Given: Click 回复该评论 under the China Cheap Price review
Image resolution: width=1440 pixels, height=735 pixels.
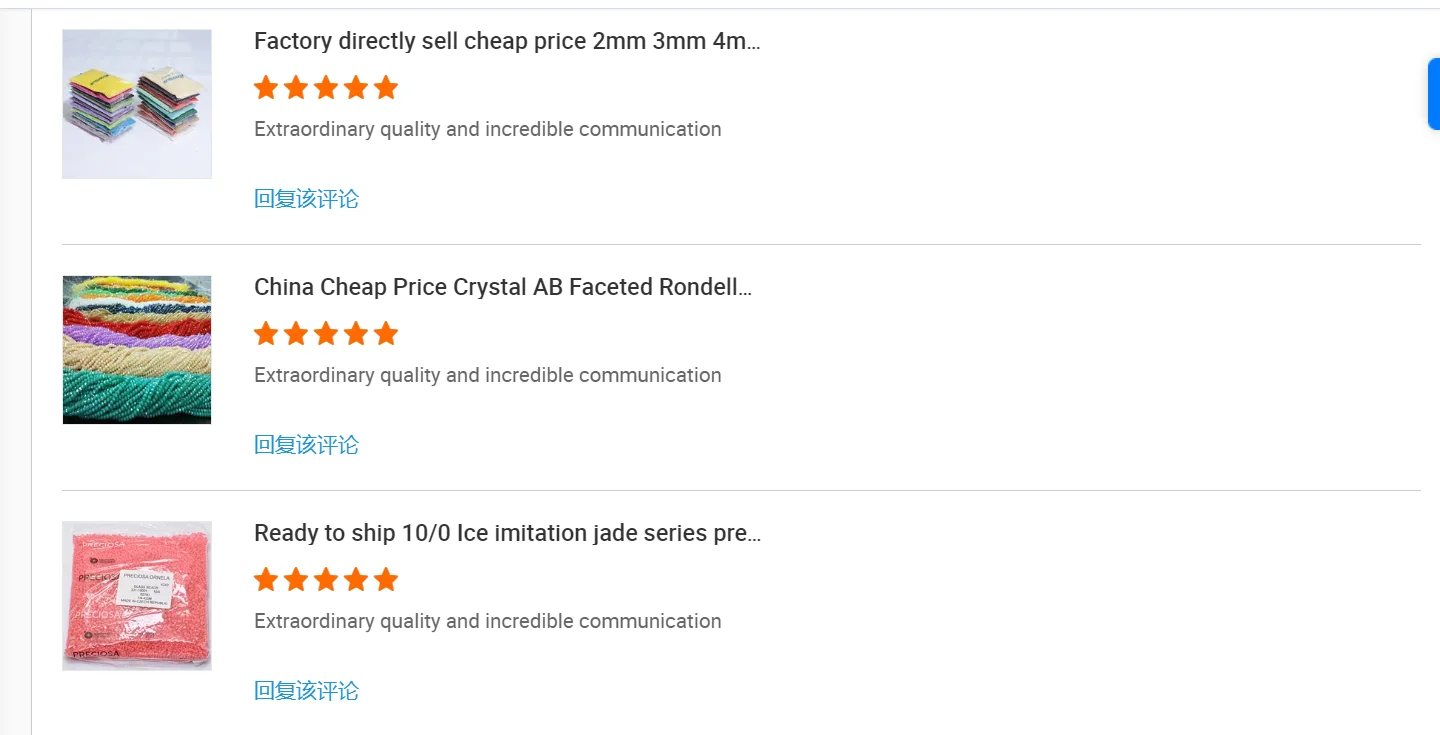Looking at the screenshot, I should [306, 445].
